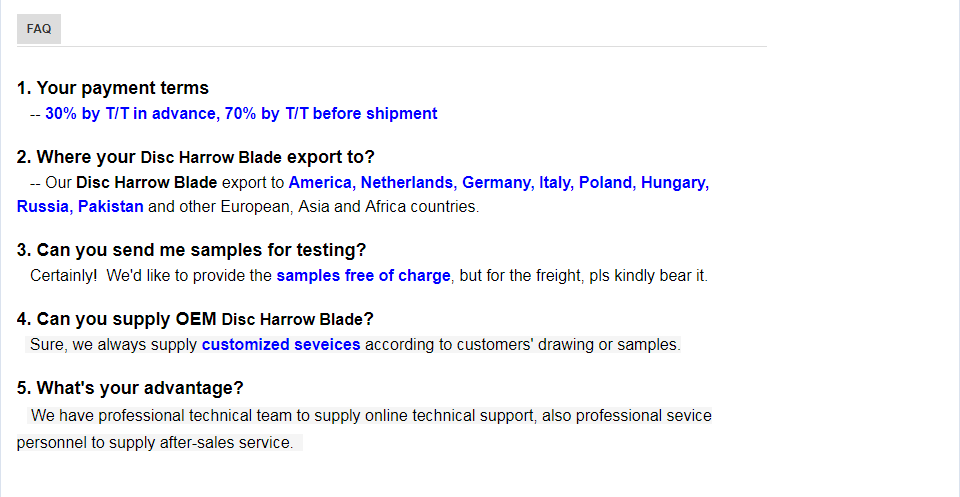Select the Germany link
960x497 pixels.
coord(497,183)
